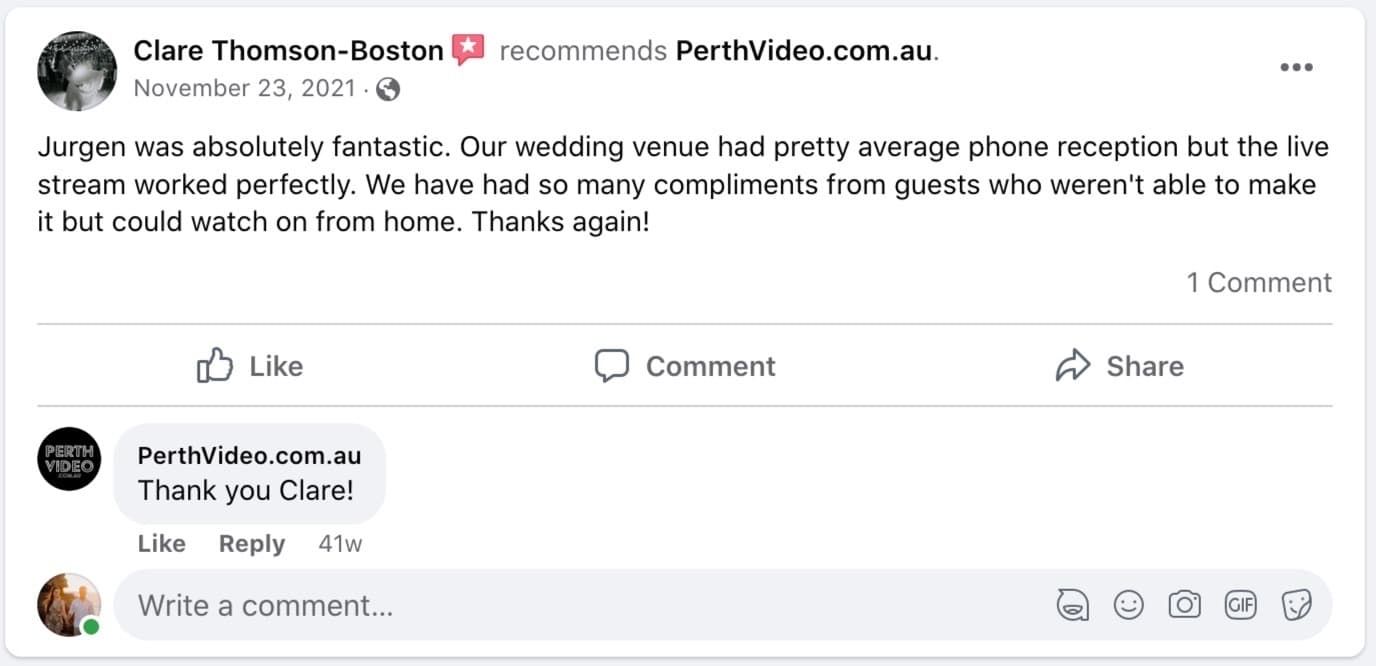Share the post using the arrow button

[1119, 366]
